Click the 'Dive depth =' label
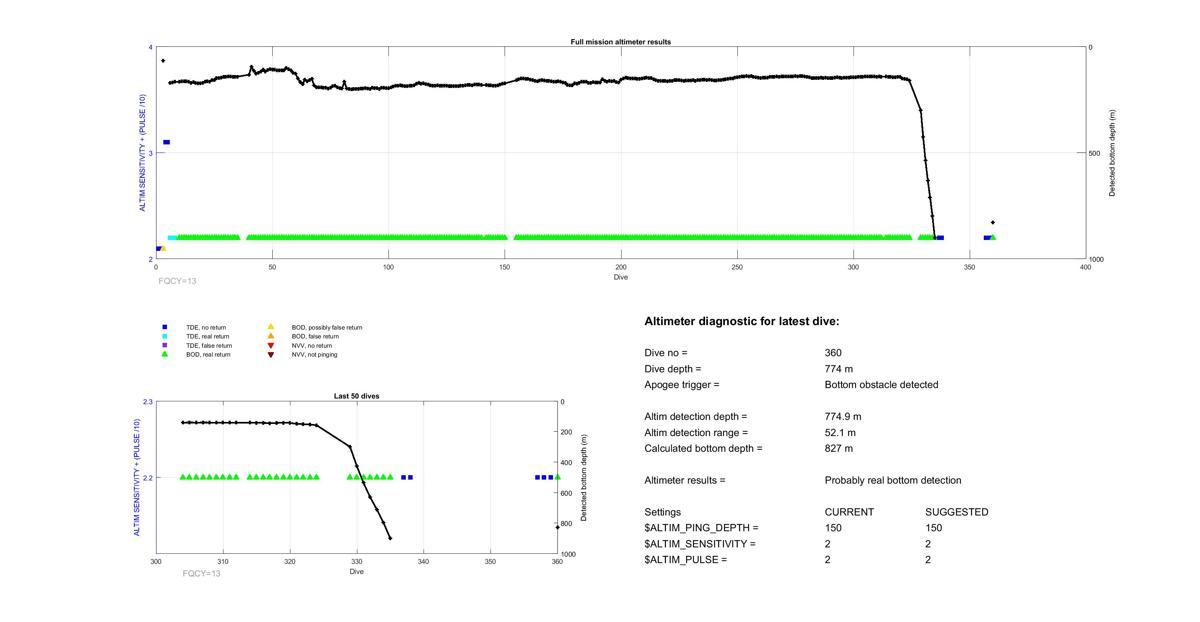Viewport: 1200px width, 622px height. 674,369
